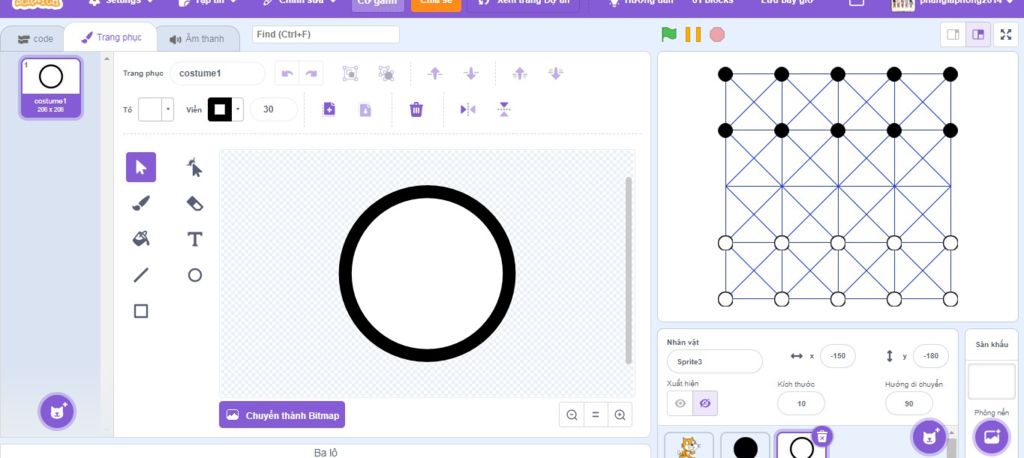Switch to the Âm thanh tab
Viewport: 1024px width, 458px height.
click(197, 39)
